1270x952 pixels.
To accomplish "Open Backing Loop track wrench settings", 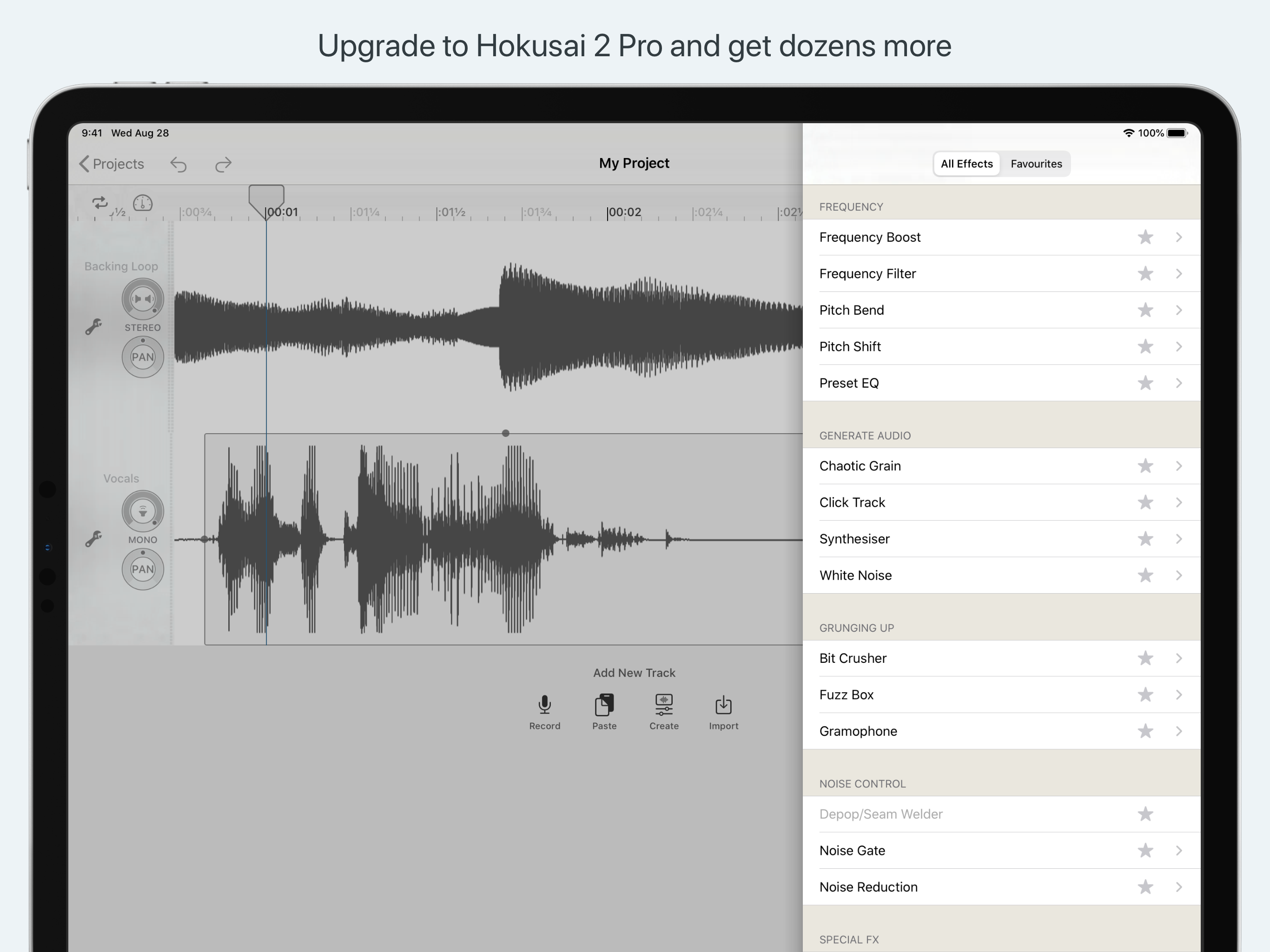I will click(x=93, y=327).
